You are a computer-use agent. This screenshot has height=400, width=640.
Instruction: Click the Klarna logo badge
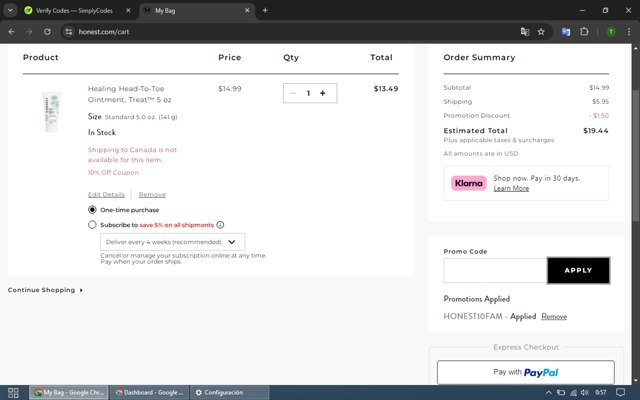point(469,183)
